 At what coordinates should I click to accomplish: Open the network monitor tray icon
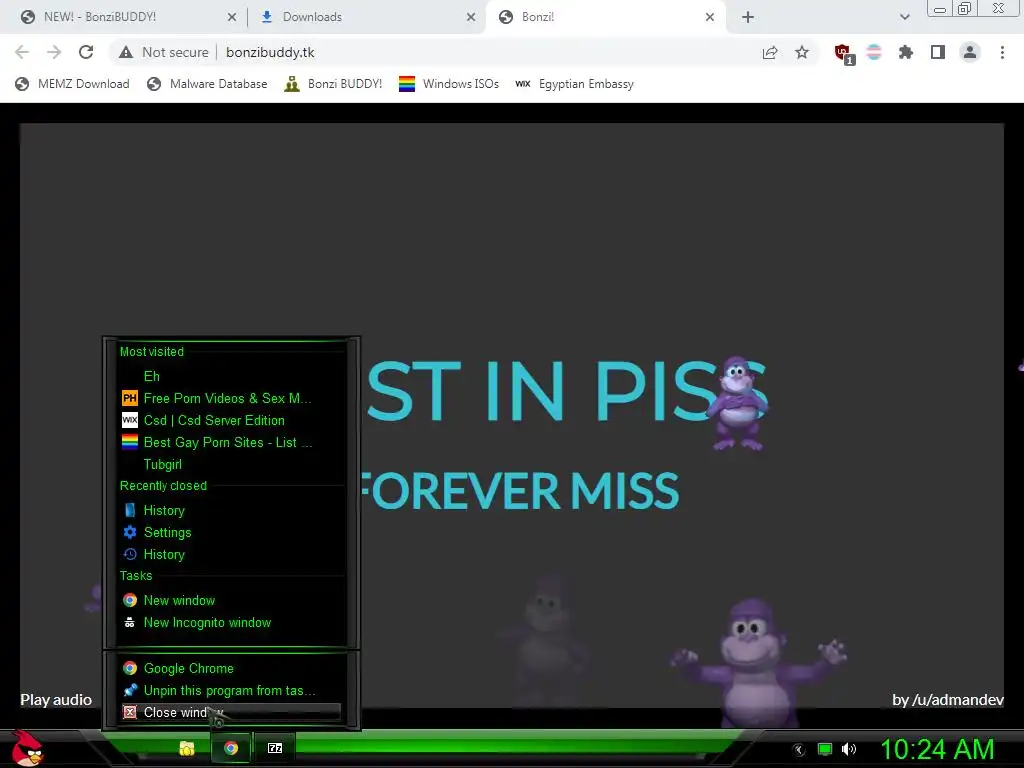[x=825, y=749]
